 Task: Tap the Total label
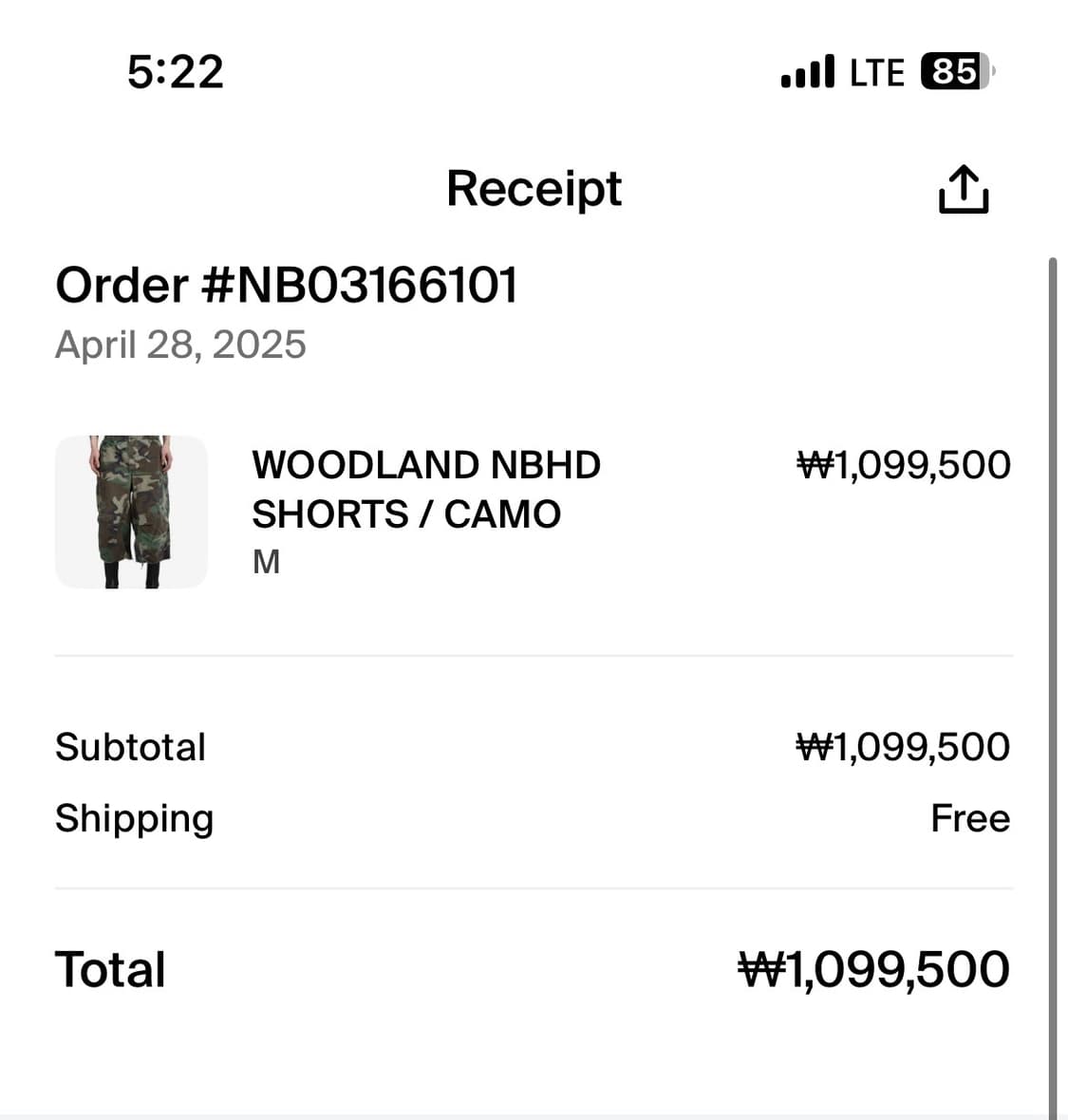click(x=110, y=969)
